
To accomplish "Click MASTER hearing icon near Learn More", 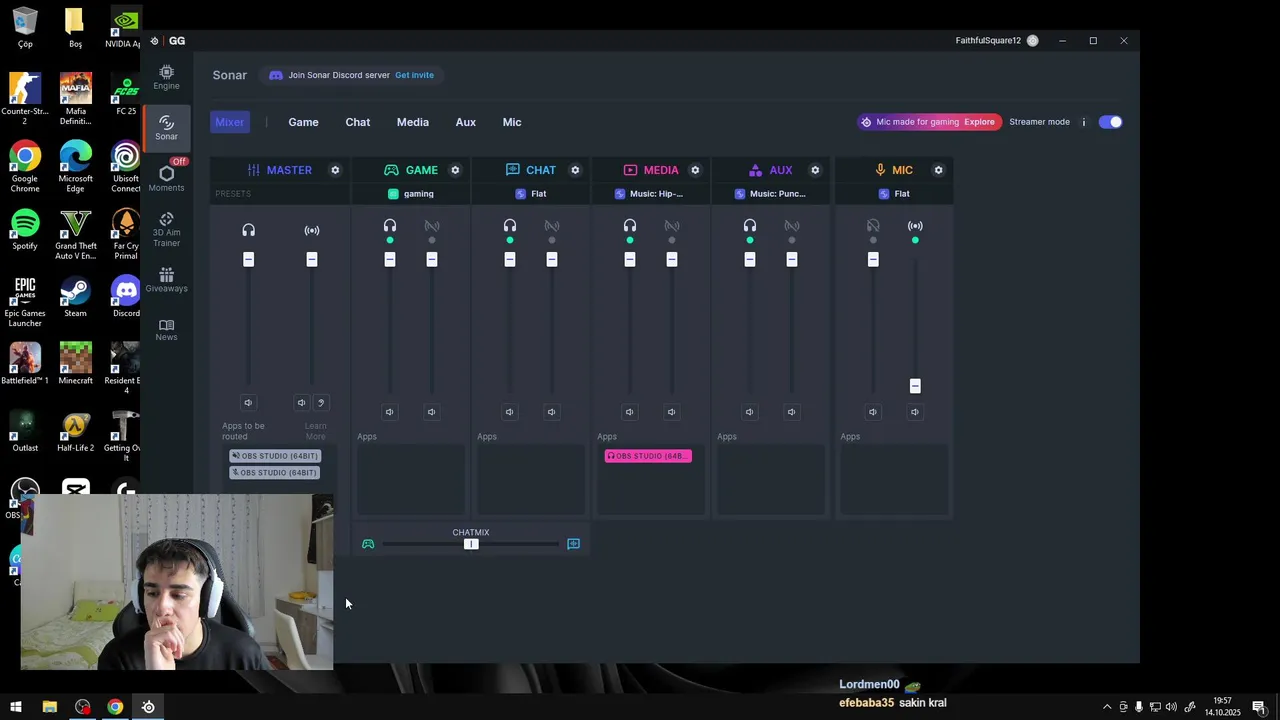I will click(321, 403).
